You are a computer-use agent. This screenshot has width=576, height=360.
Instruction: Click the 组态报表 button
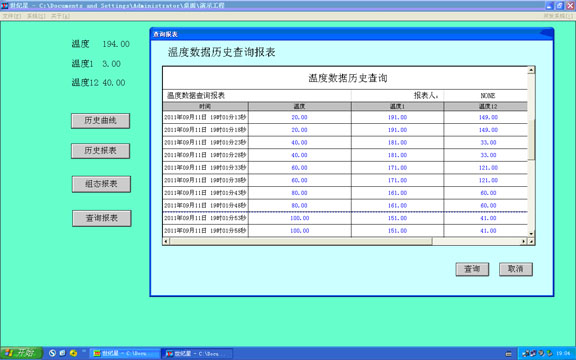pyautogui.click(x=101, y=184)
